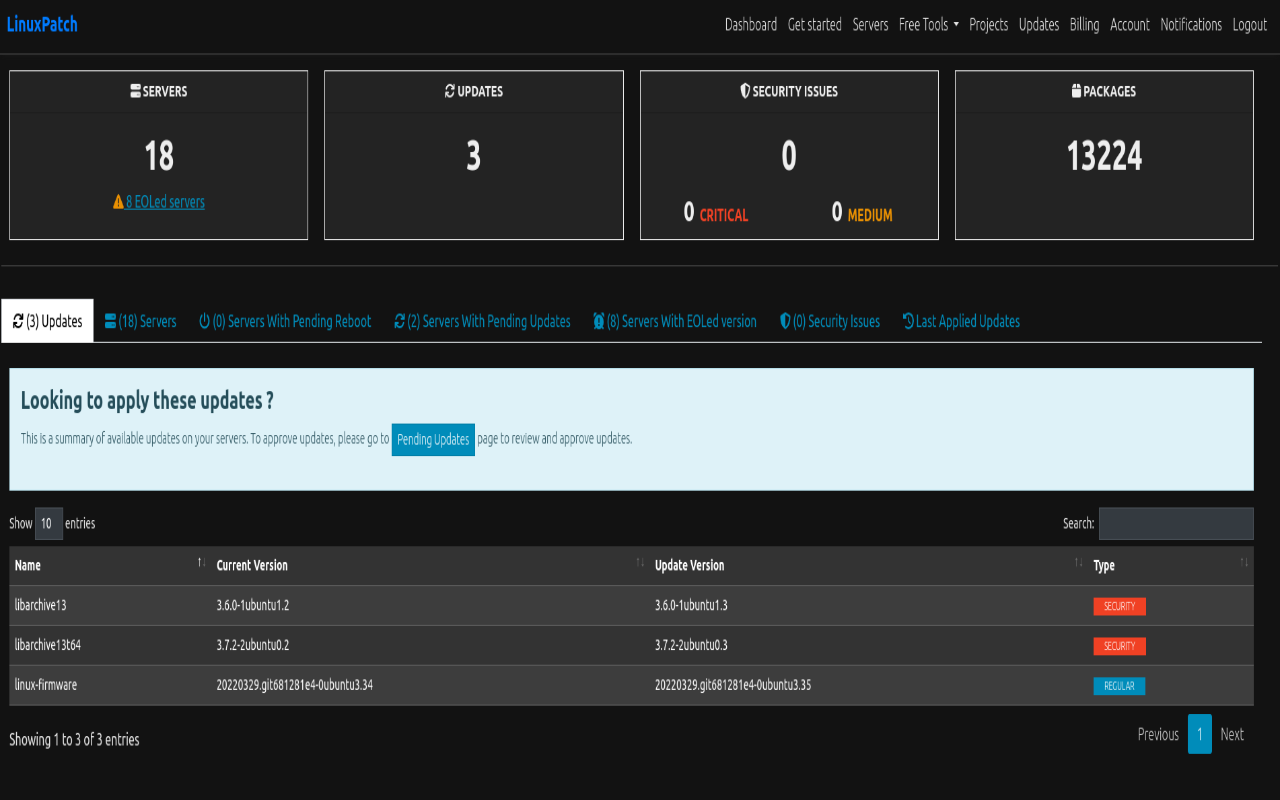Click the server icon on (18) Servers tab
The image size is (1280, 800).
(x=110, y=321)
